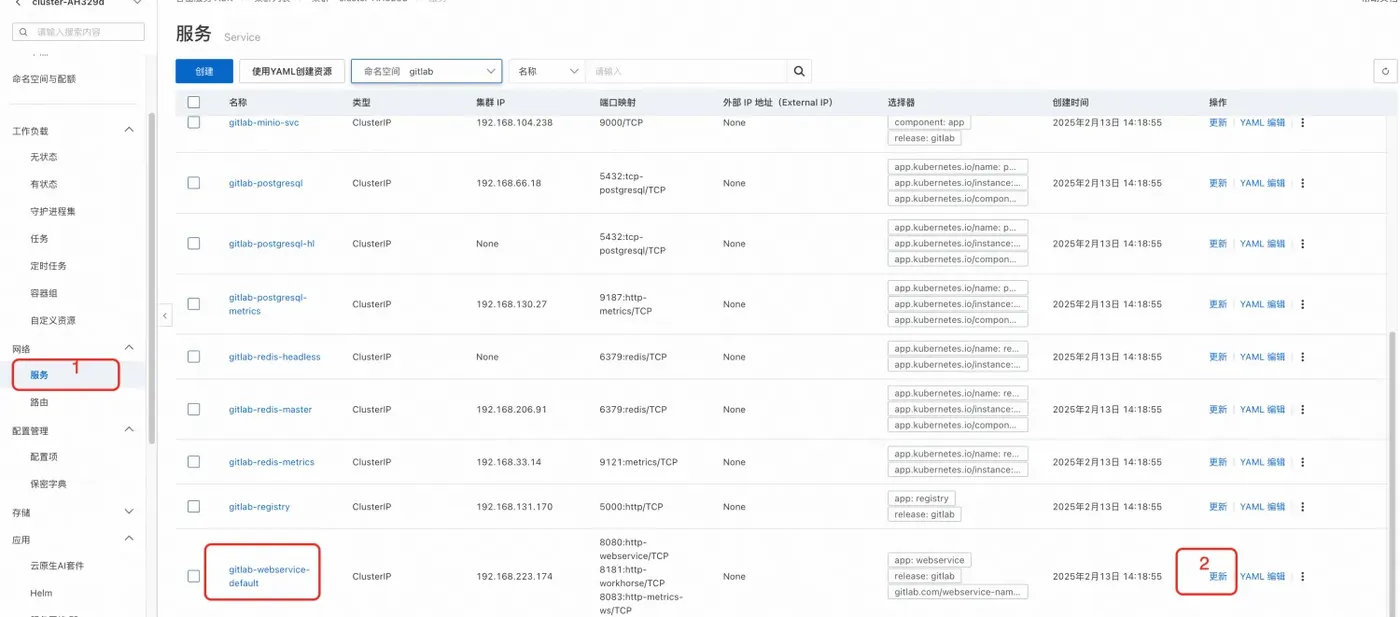Open the gitlab-redis-master service link
Image resolution: width=1400 pixels, height=617 pixels.
270,409
